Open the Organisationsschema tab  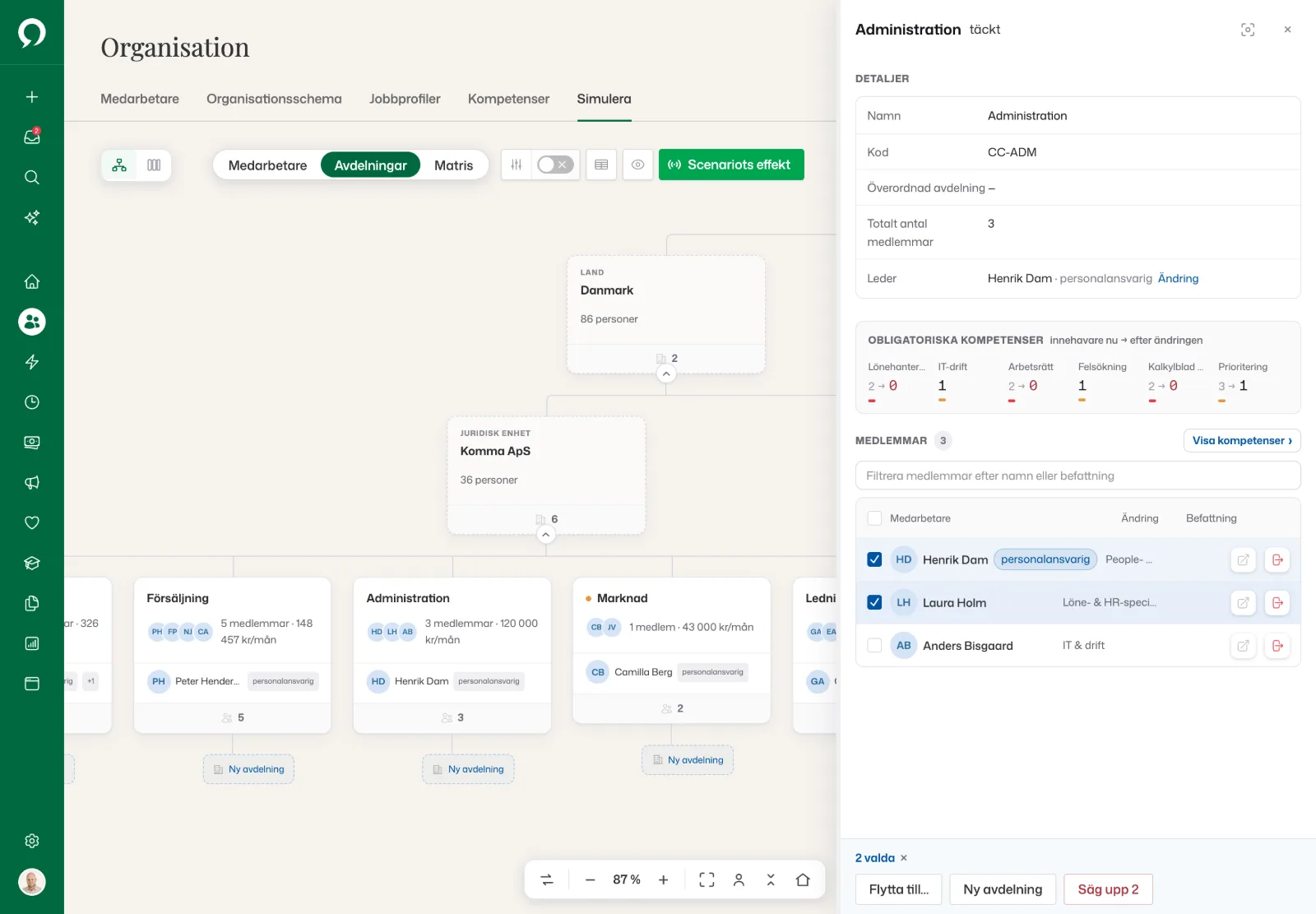[274, 99]
